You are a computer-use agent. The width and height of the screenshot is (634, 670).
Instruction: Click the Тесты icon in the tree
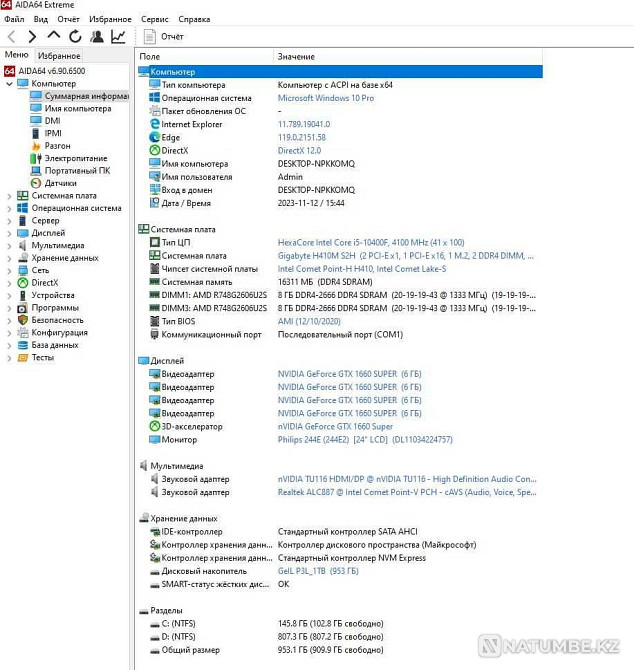tap(23, 357)
